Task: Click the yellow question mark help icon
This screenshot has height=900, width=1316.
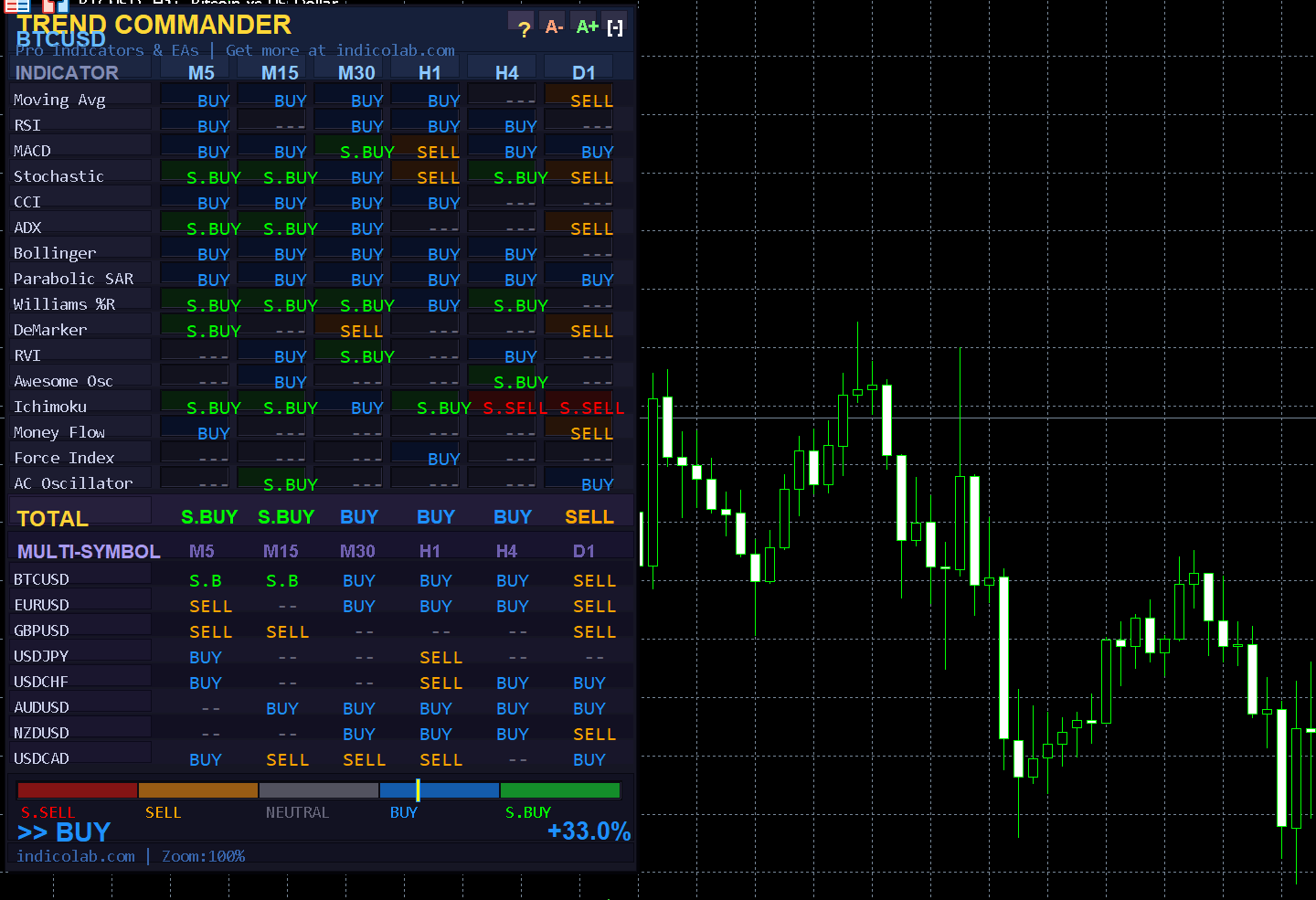Action: point(524,29)
